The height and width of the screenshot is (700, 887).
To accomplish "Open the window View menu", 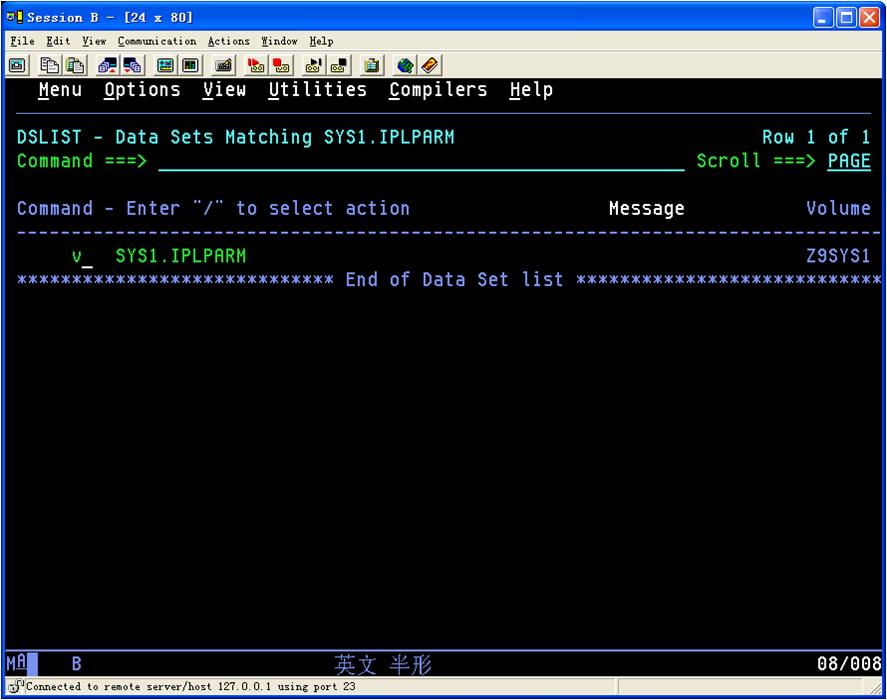I will (94, 41).
